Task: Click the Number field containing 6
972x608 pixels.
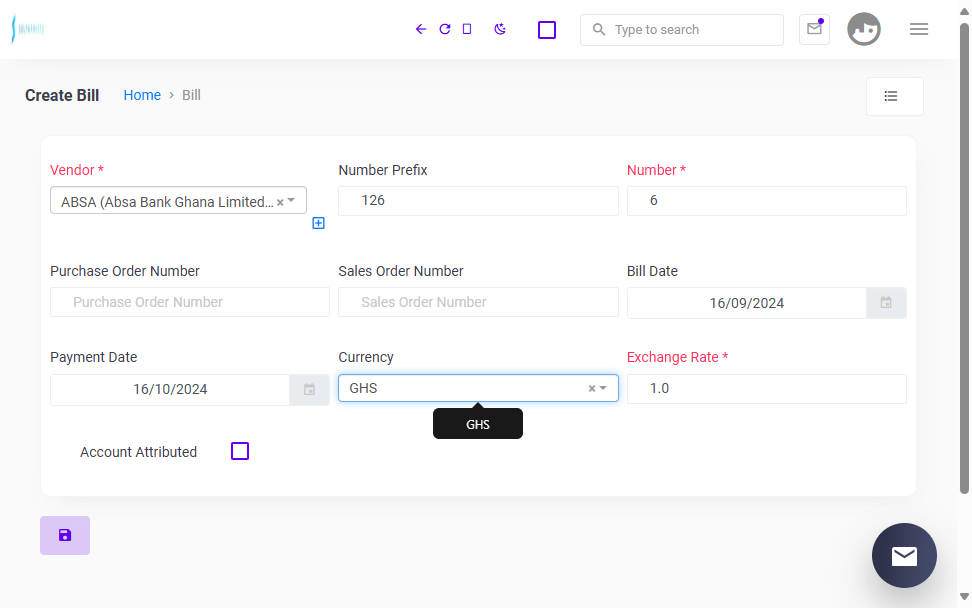Action: pos(766,201)
